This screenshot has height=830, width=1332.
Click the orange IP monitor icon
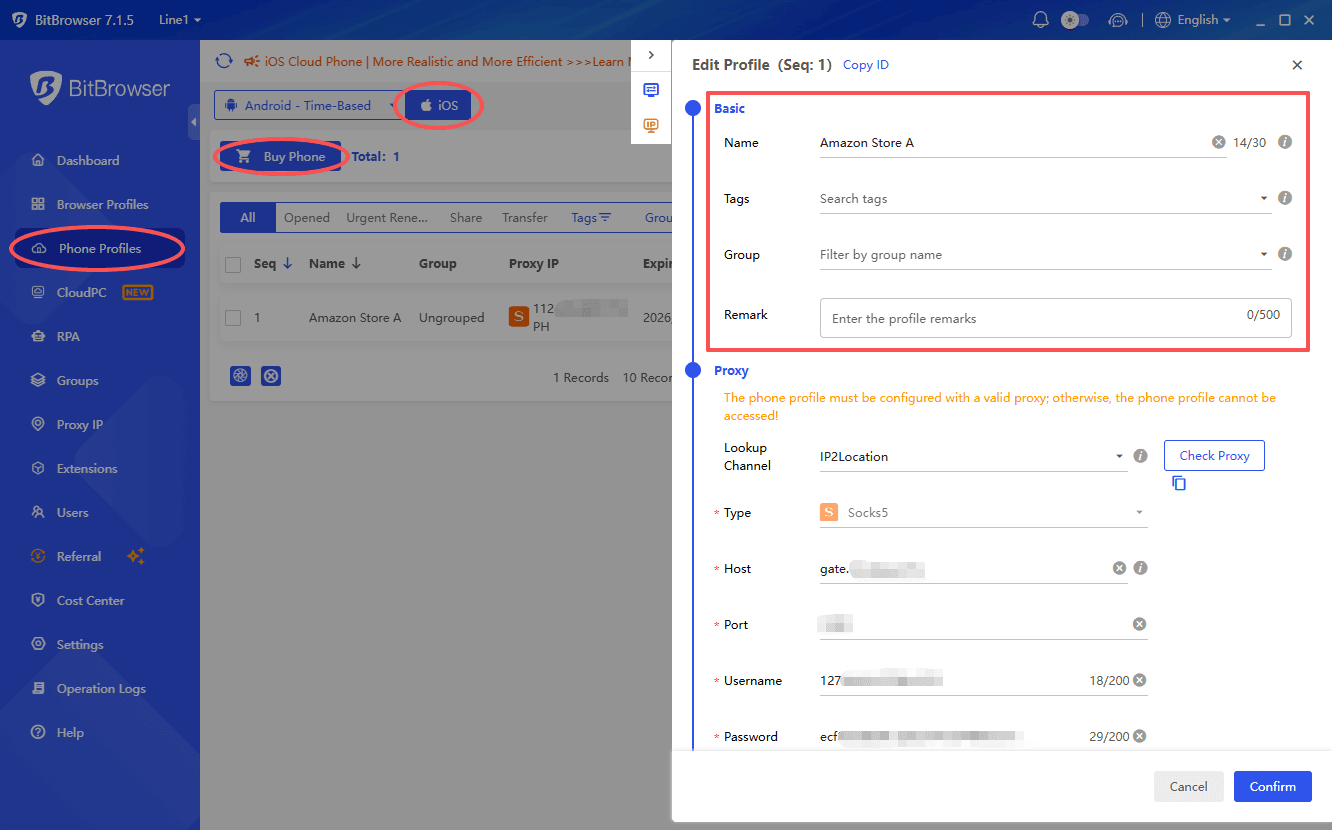(651, 125)
